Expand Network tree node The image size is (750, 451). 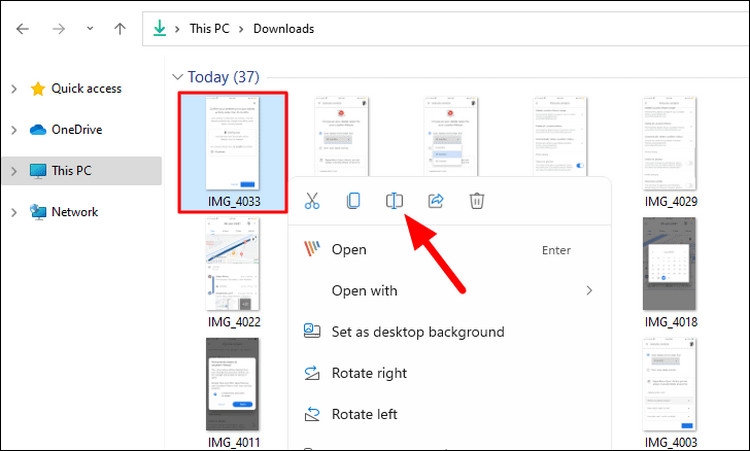(14, 212)
